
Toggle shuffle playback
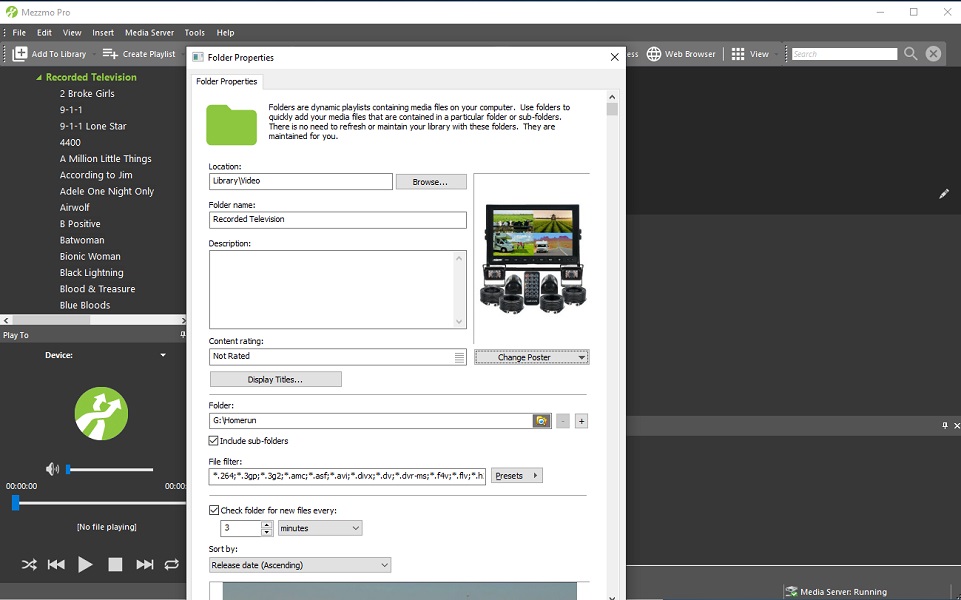tap(29, 564)
